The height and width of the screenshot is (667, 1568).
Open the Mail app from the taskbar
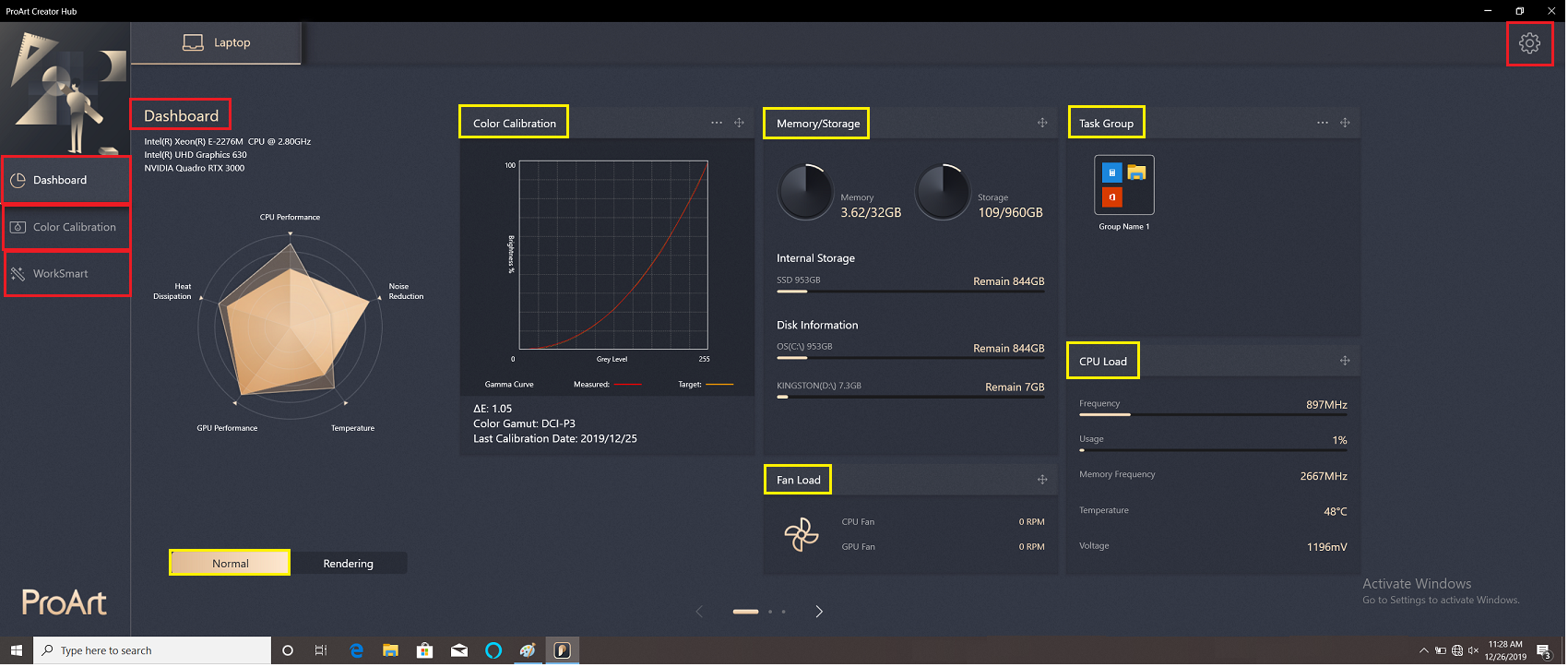pos(459,650)
